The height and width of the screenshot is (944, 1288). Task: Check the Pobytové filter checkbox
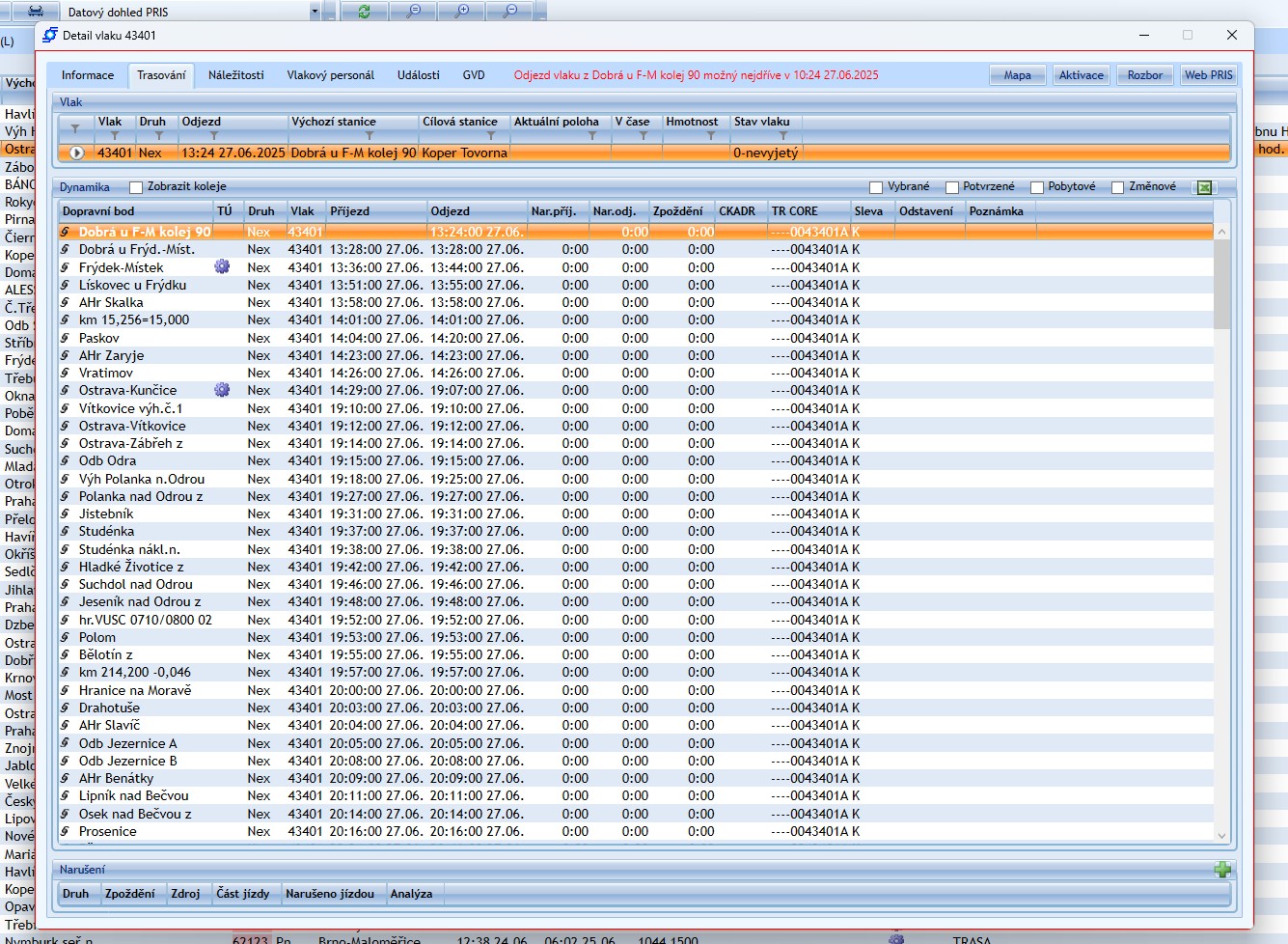[x=1037, y=187]
